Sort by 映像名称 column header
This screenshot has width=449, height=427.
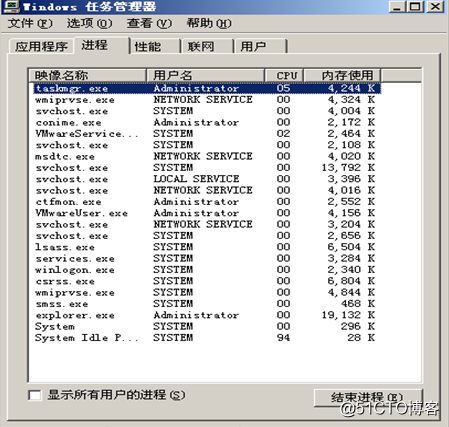coord(87,75)
